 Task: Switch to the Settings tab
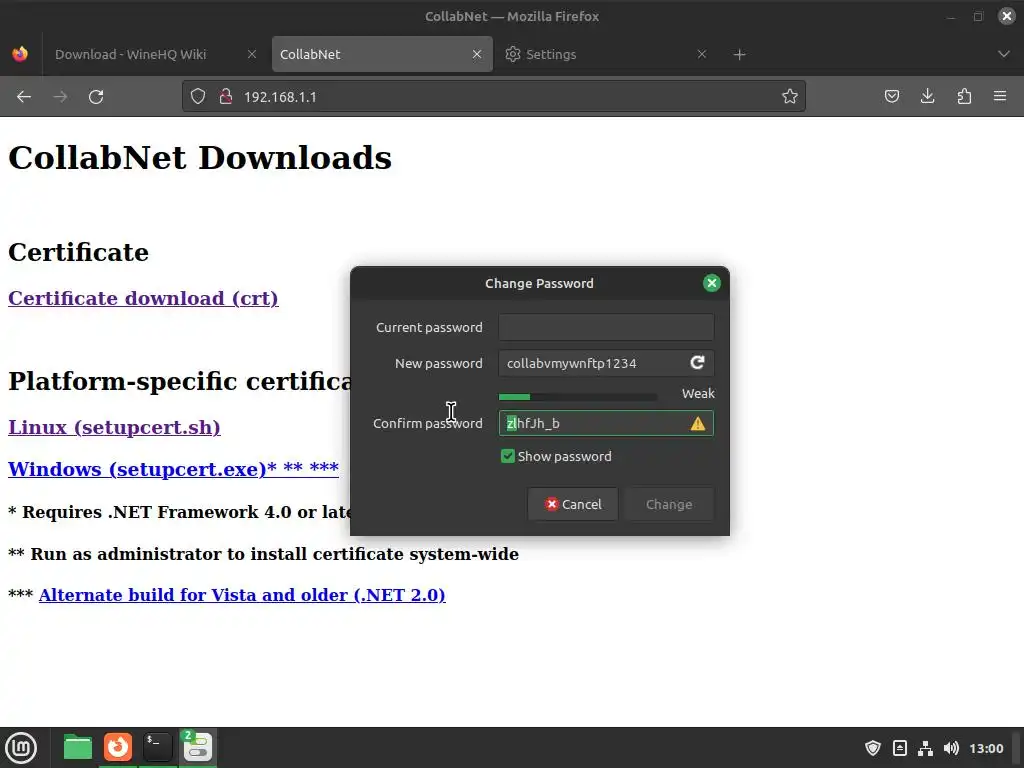coord(606,54)
